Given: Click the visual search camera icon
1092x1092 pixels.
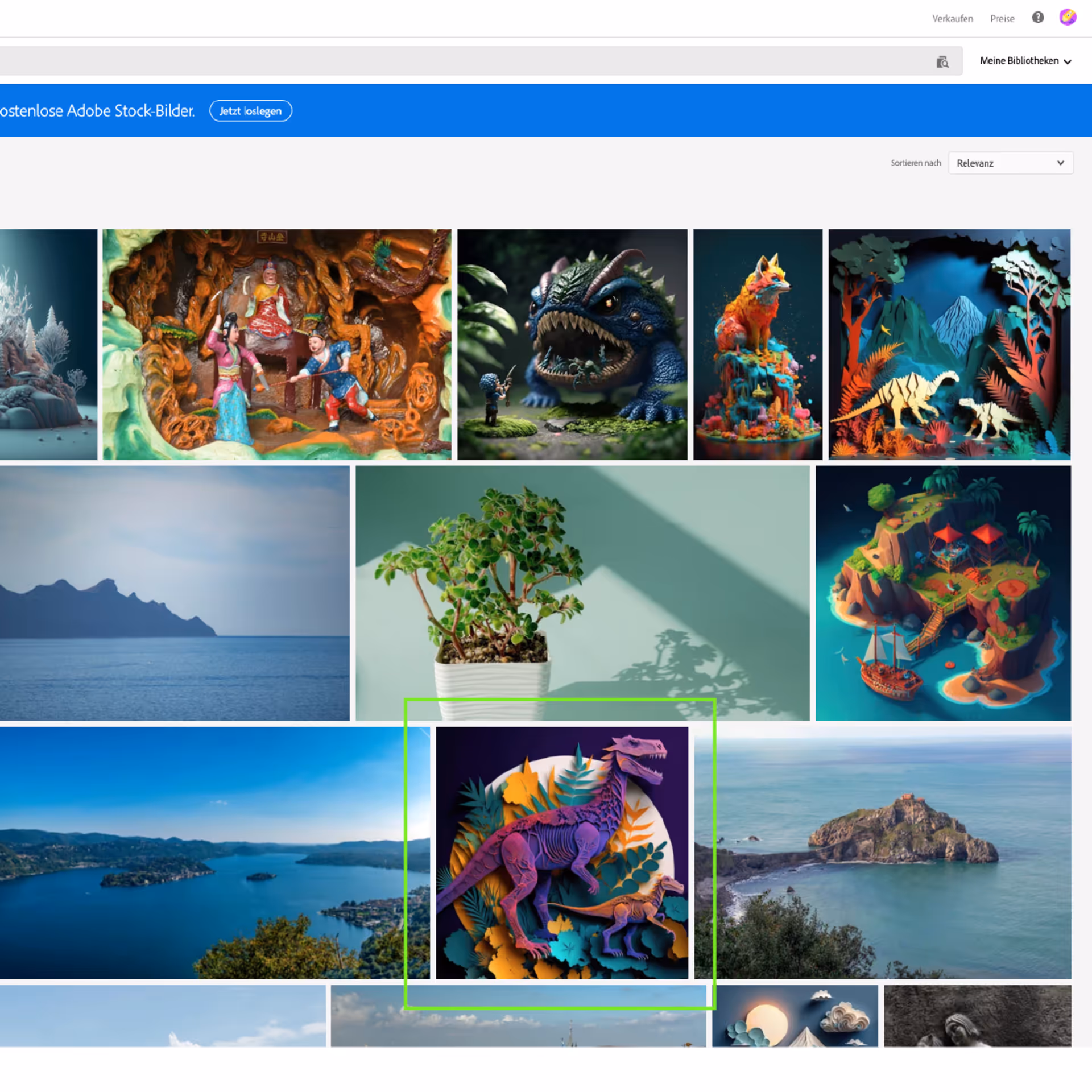Looking at the screenshot, I should click(942, 61).
